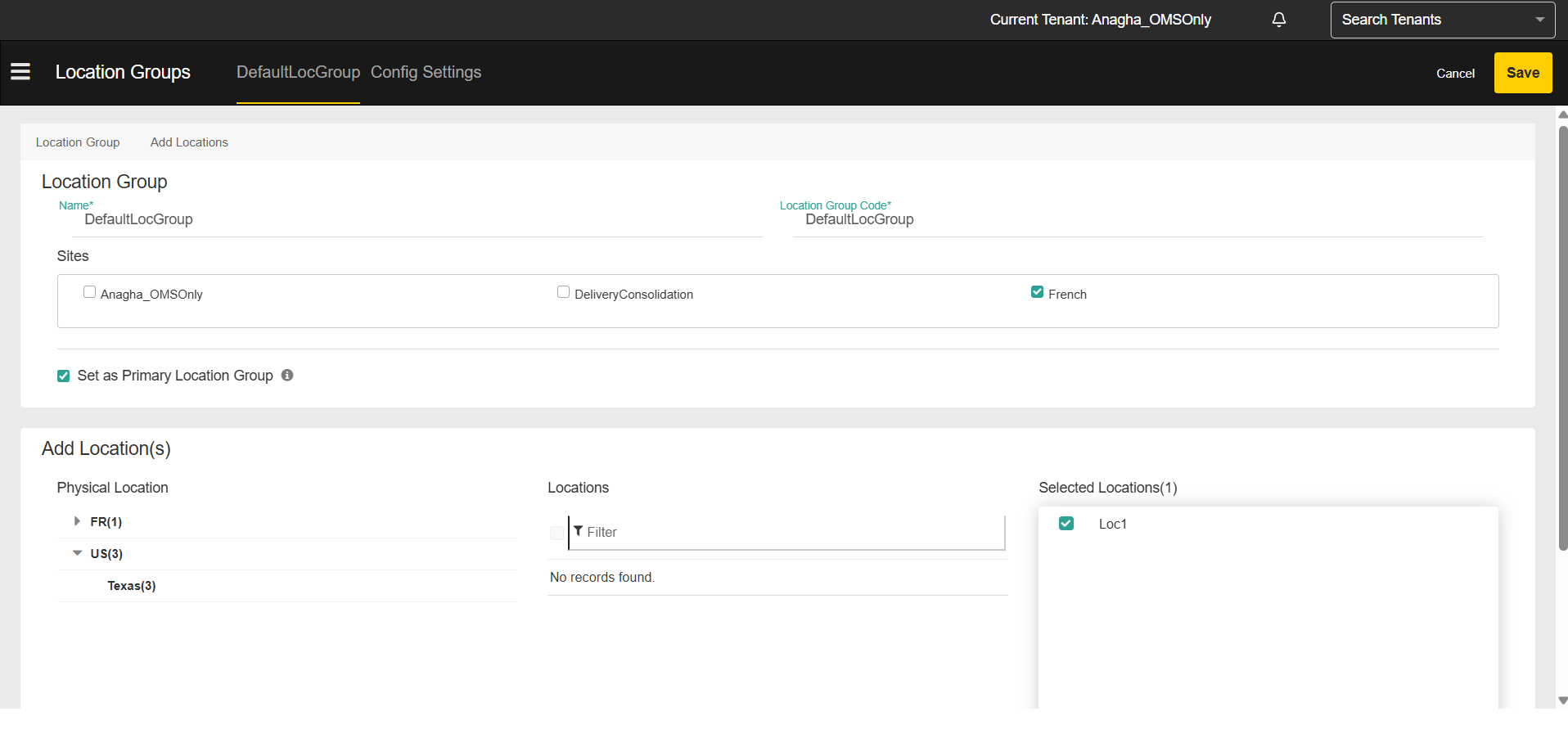The height and width of the screenshot is (743, 1568).
Task: Click the filter funnel icon in Locations
Action: (x=579, y=531)
